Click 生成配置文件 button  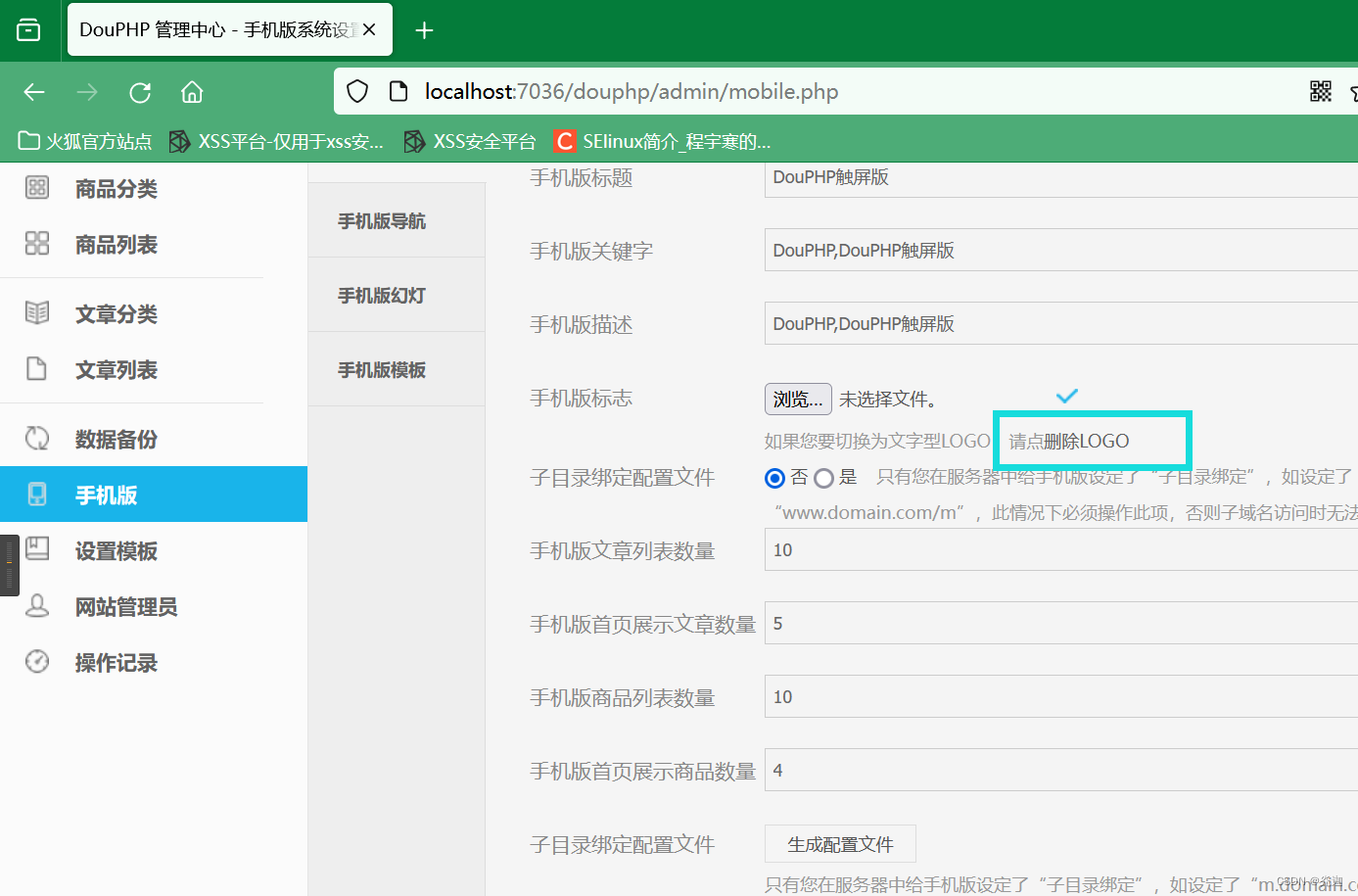point(839,843)
